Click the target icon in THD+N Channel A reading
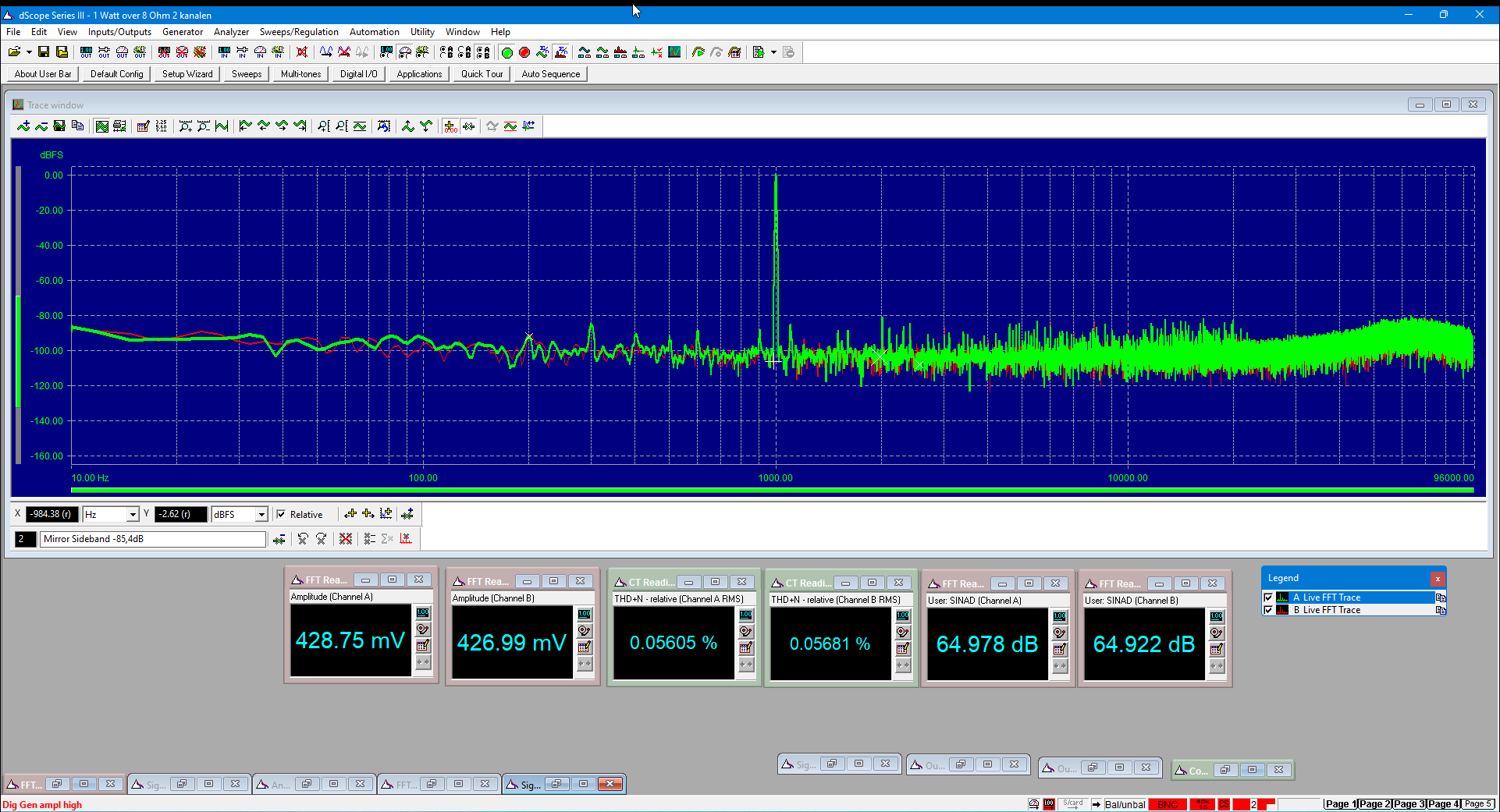The width and height of the screenshot is (1500, 812). click(x=746, y=632)
